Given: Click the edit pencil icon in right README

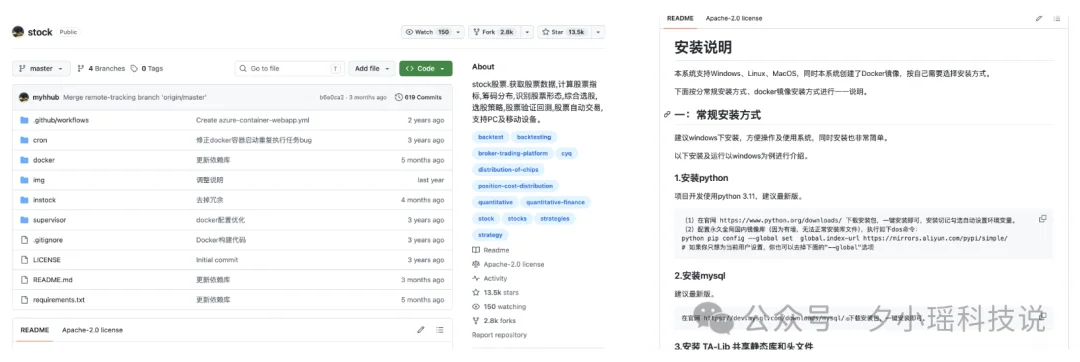Looking at the screenshot, I should [x=1039, y=19].
